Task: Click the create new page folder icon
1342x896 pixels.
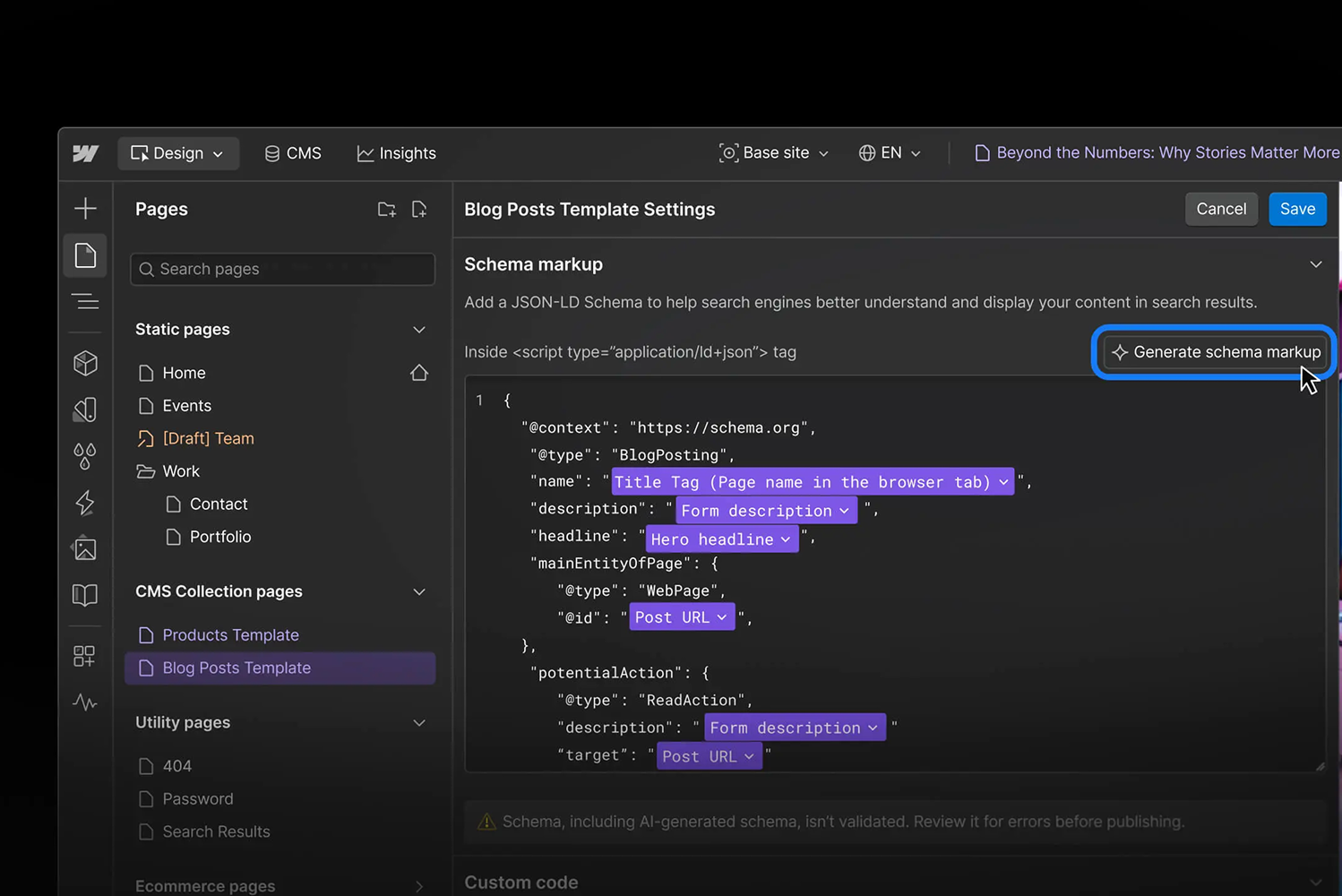Action: [386, 210]
